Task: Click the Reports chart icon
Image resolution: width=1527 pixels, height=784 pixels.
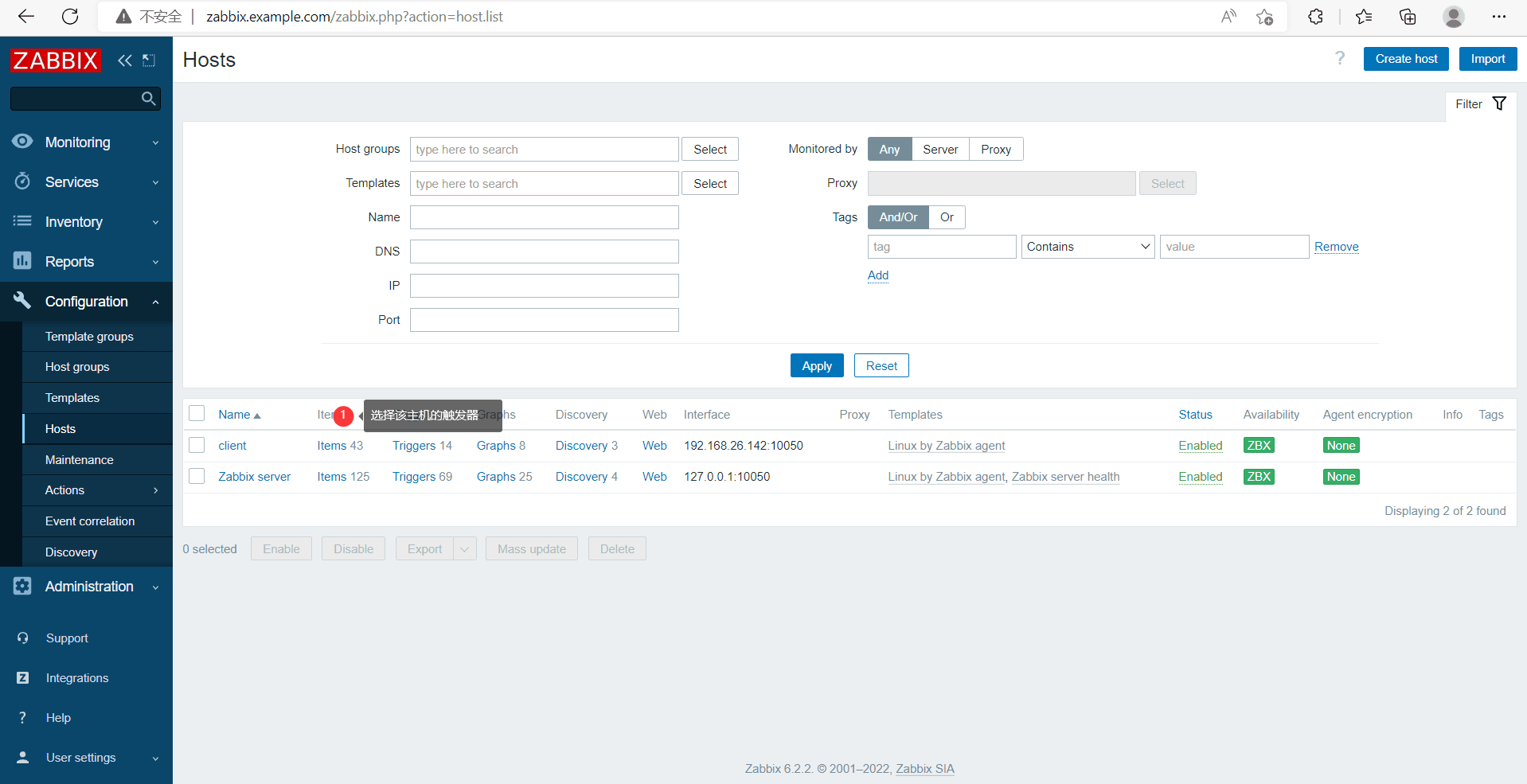Action: (x=22, y=260)
